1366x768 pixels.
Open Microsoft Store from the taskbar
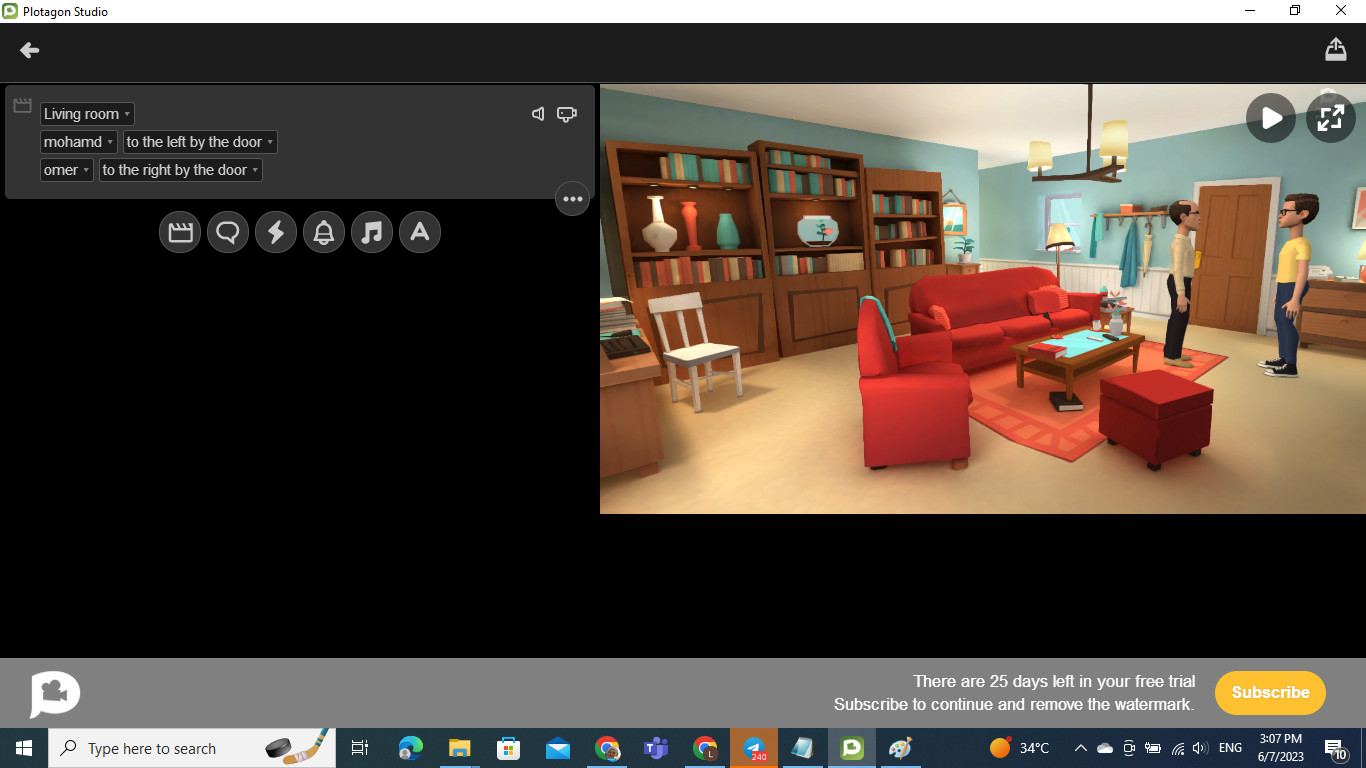click(x=508, y=748)
